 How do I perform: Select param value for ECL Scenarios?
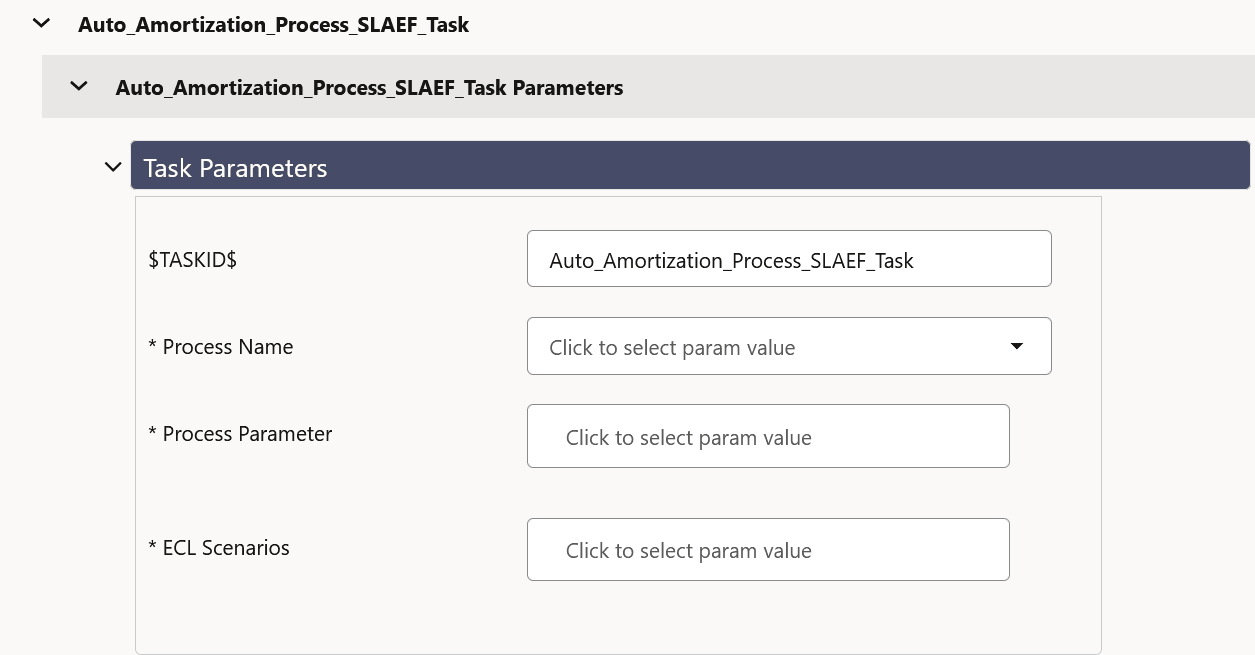(768, 549)
